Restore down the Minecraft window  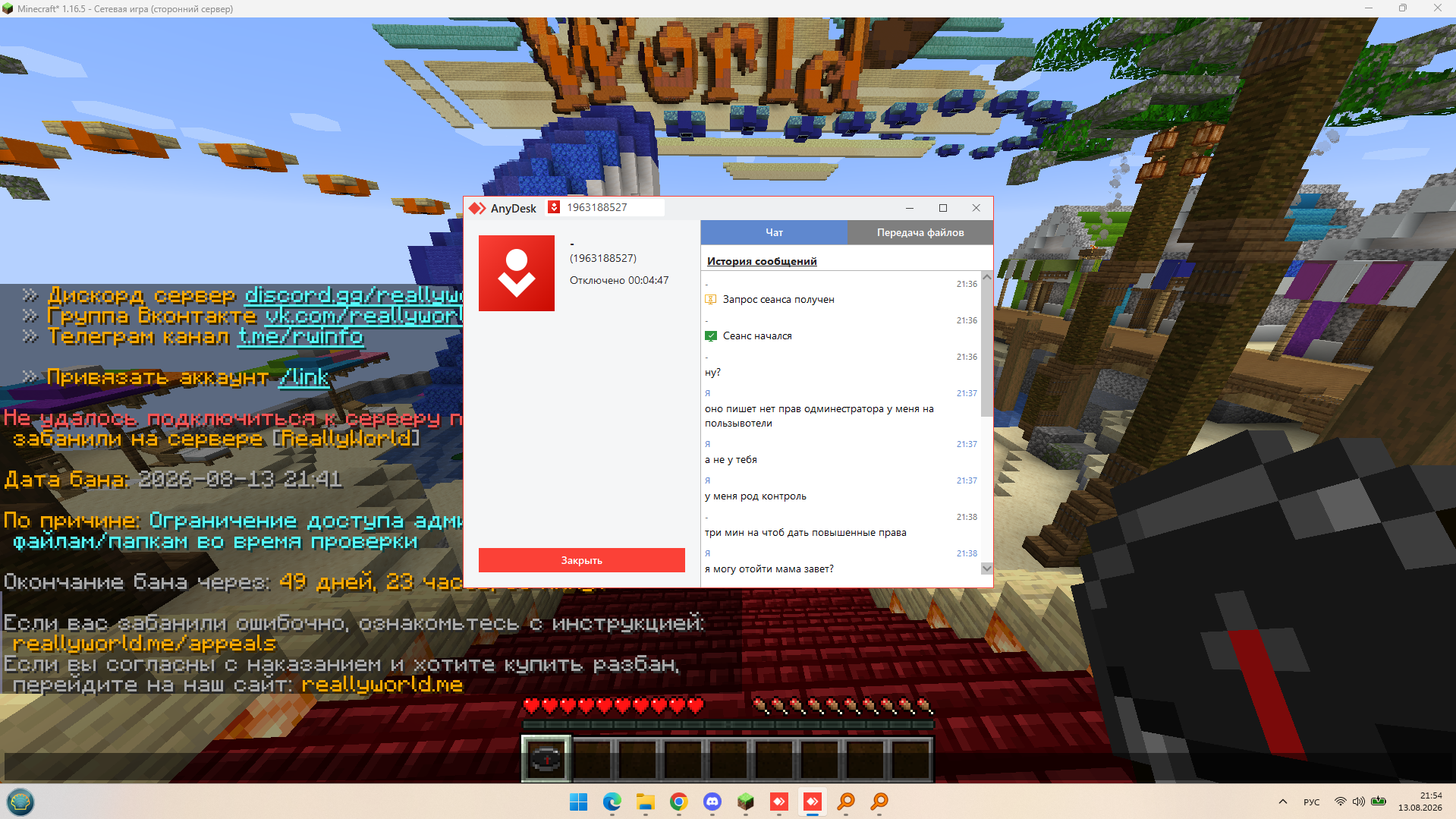click(x=1403, y=8)
